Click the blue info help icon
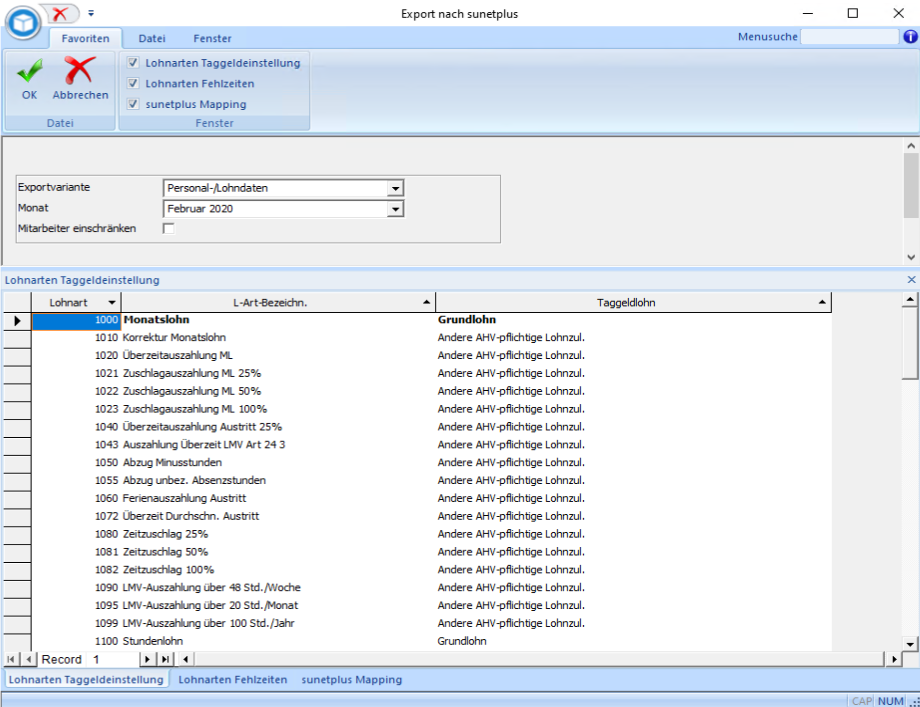920x707 pixels. click(x=910, y=37)
